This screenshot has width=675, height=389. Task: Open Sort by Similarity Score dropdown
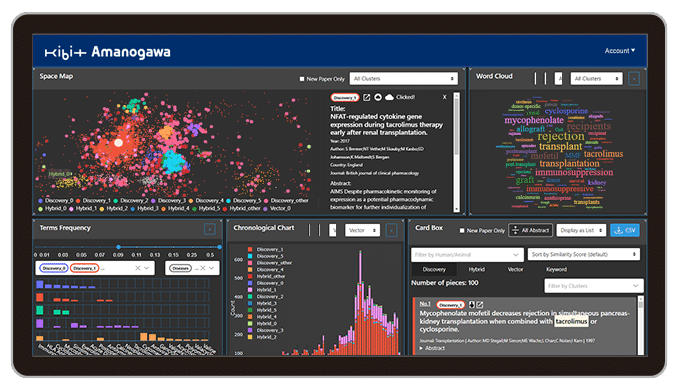(x=584, y=255)
